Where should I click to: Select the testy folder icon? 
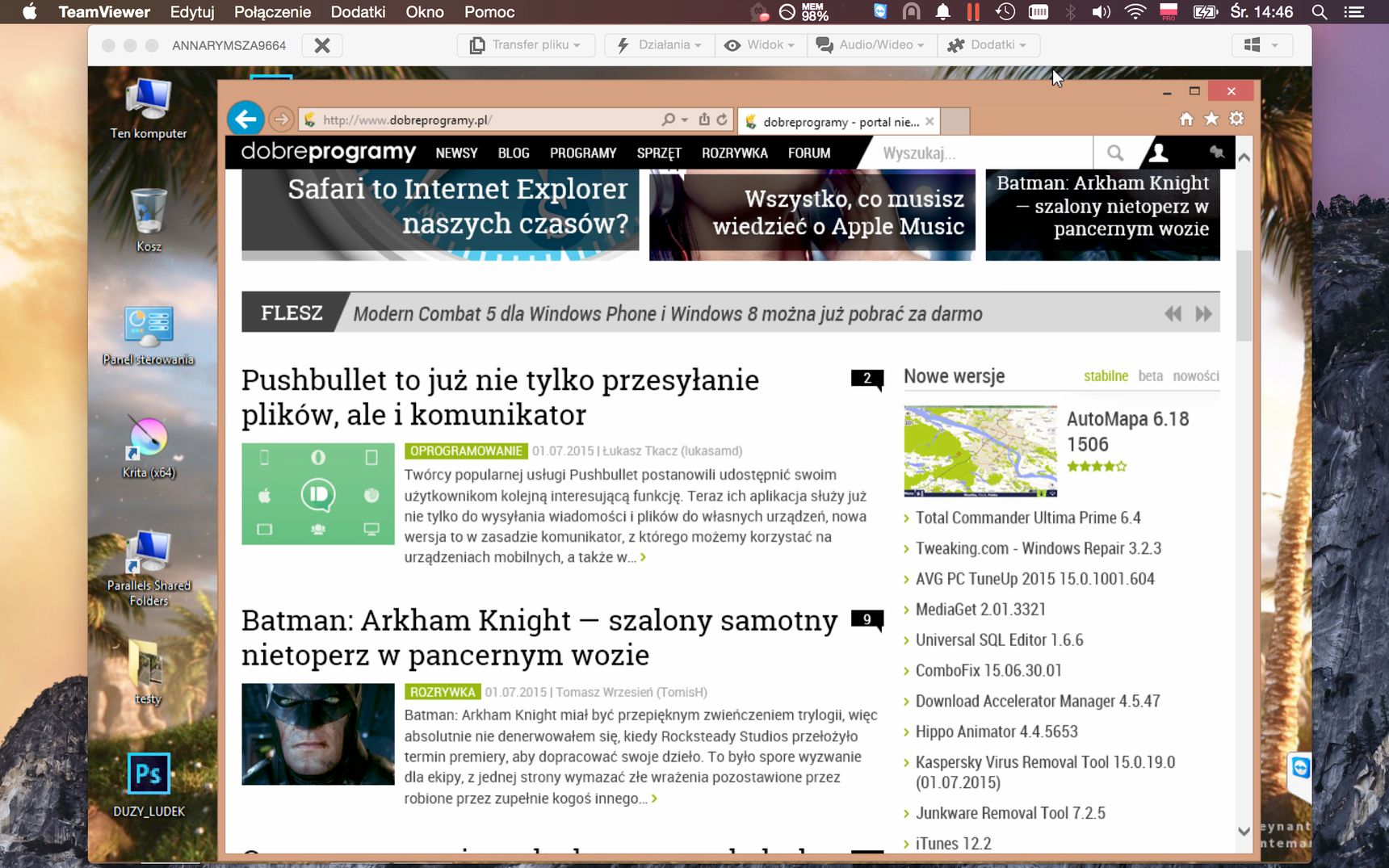pos(149,672)
